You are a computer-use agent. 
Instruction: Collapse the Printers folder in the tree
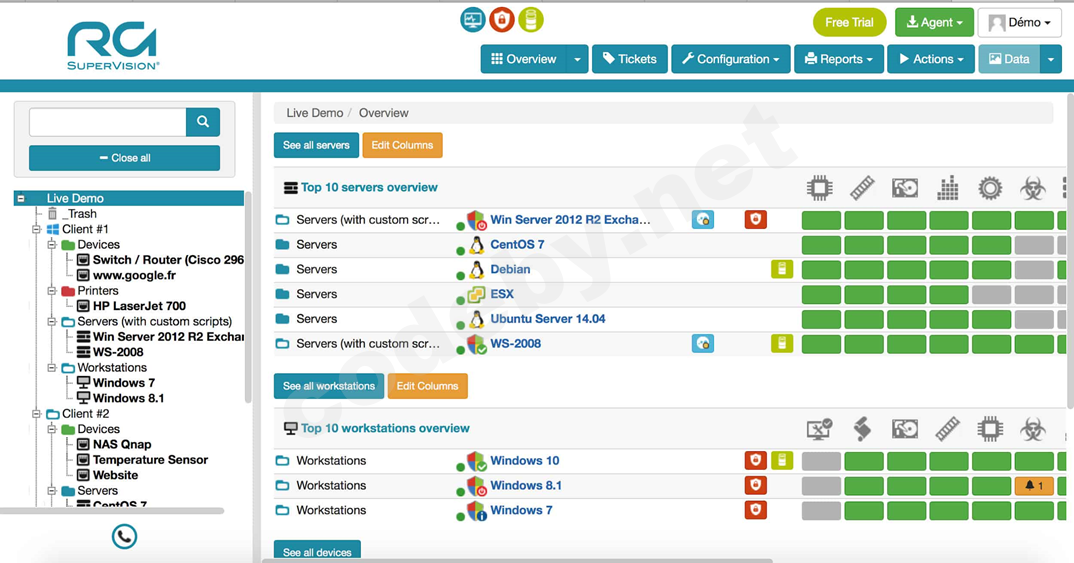click(52, 291)
